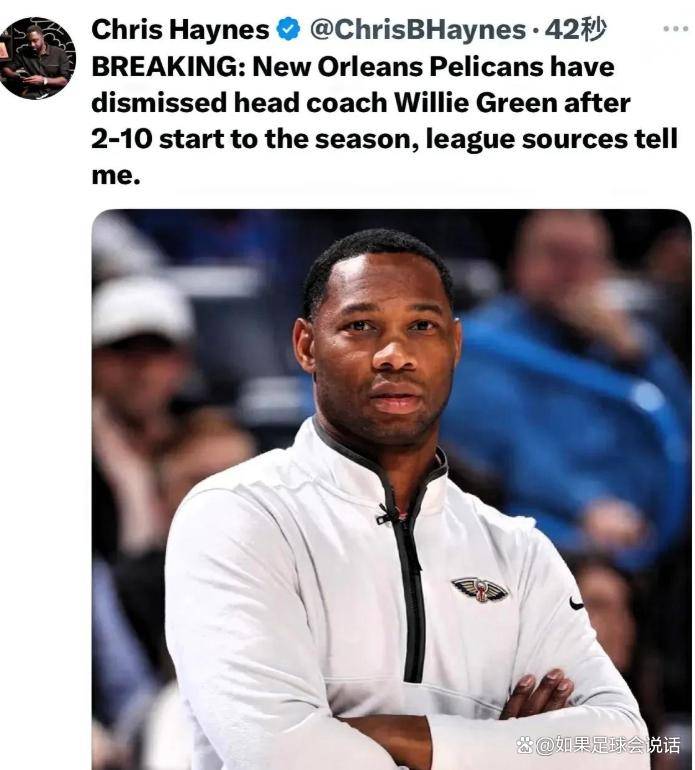Open the three-dot more options menu
Image resolution: width=695 pixels, height=770 pixels.
(x=675, y=29)
